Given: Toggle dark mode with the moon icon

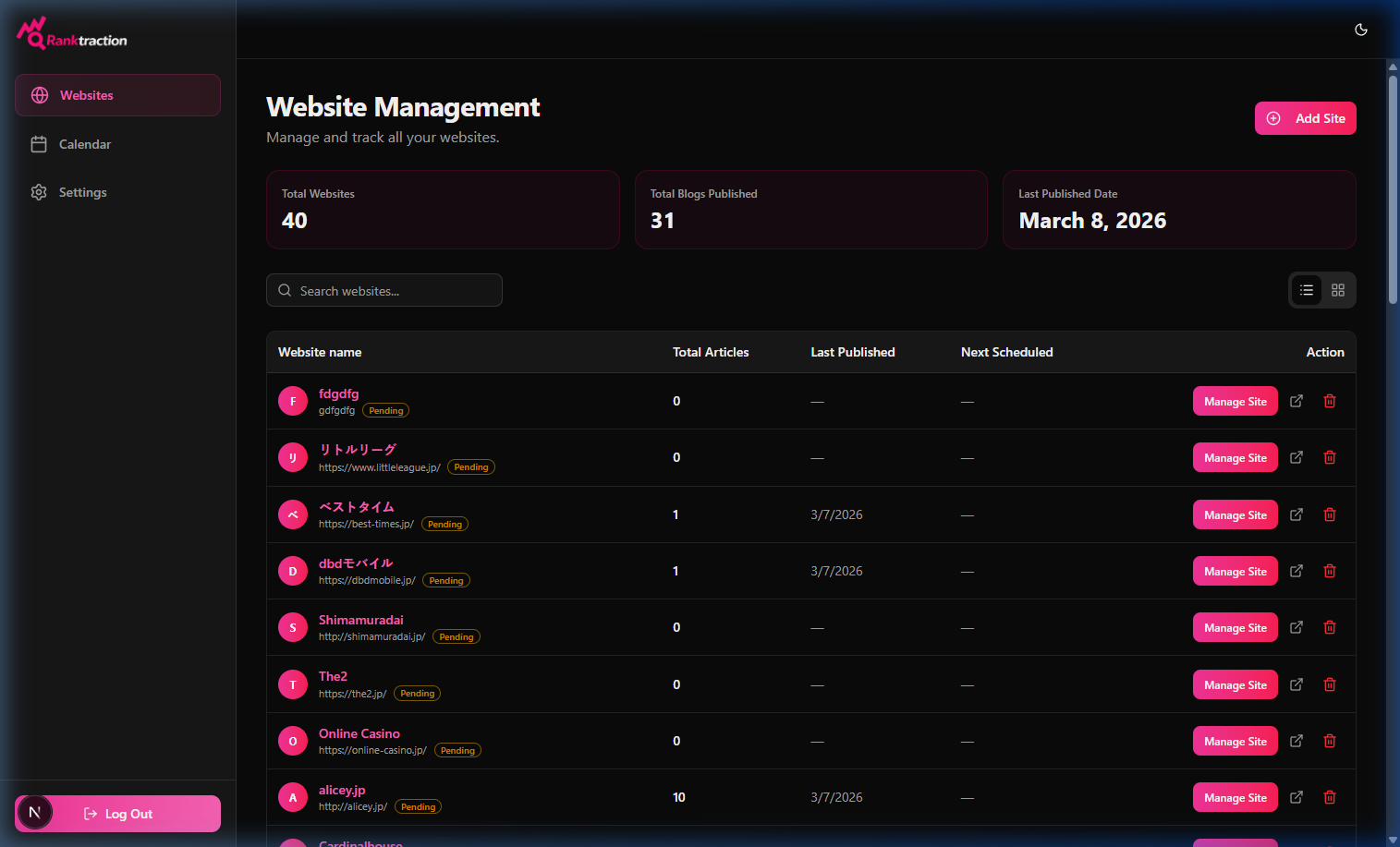Looking at the screenshot, I should click(x=1360, y=30).
